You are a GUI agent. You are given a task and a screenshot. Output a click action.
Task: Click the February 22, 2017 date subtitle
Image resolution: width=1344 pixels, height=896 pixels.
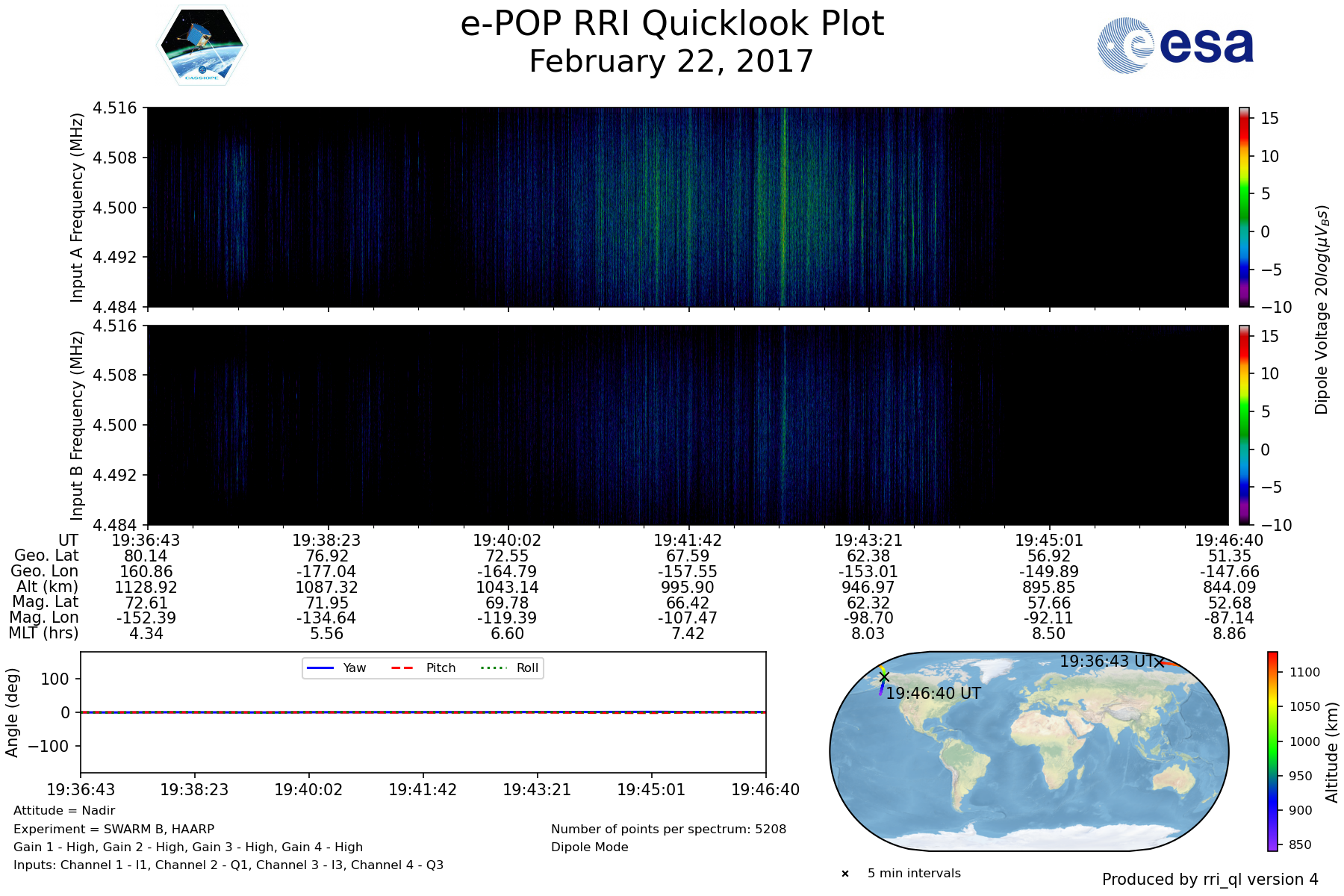(x=671, y=61)
